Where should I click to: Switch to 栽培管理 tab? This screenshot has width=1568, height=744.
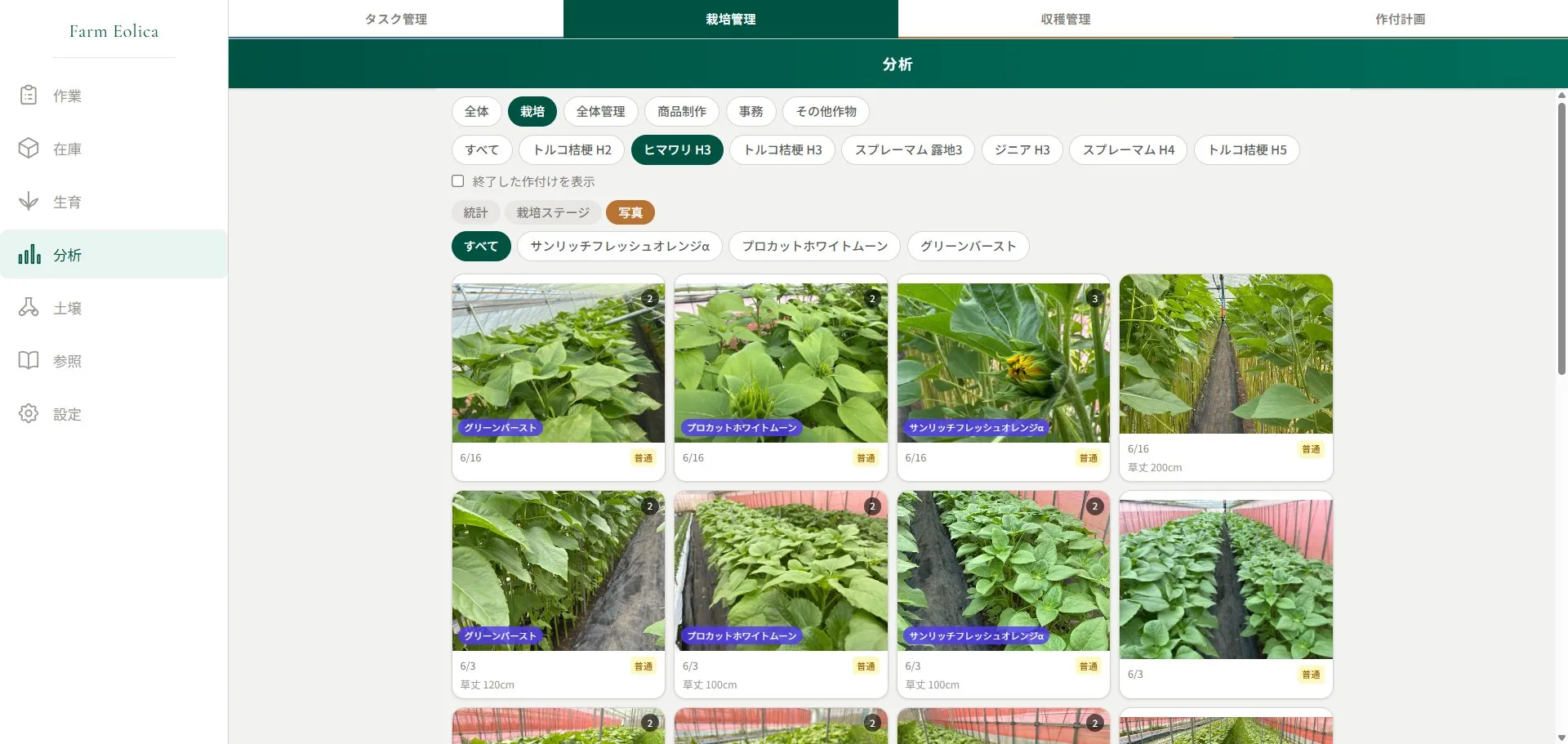point(731,19)
